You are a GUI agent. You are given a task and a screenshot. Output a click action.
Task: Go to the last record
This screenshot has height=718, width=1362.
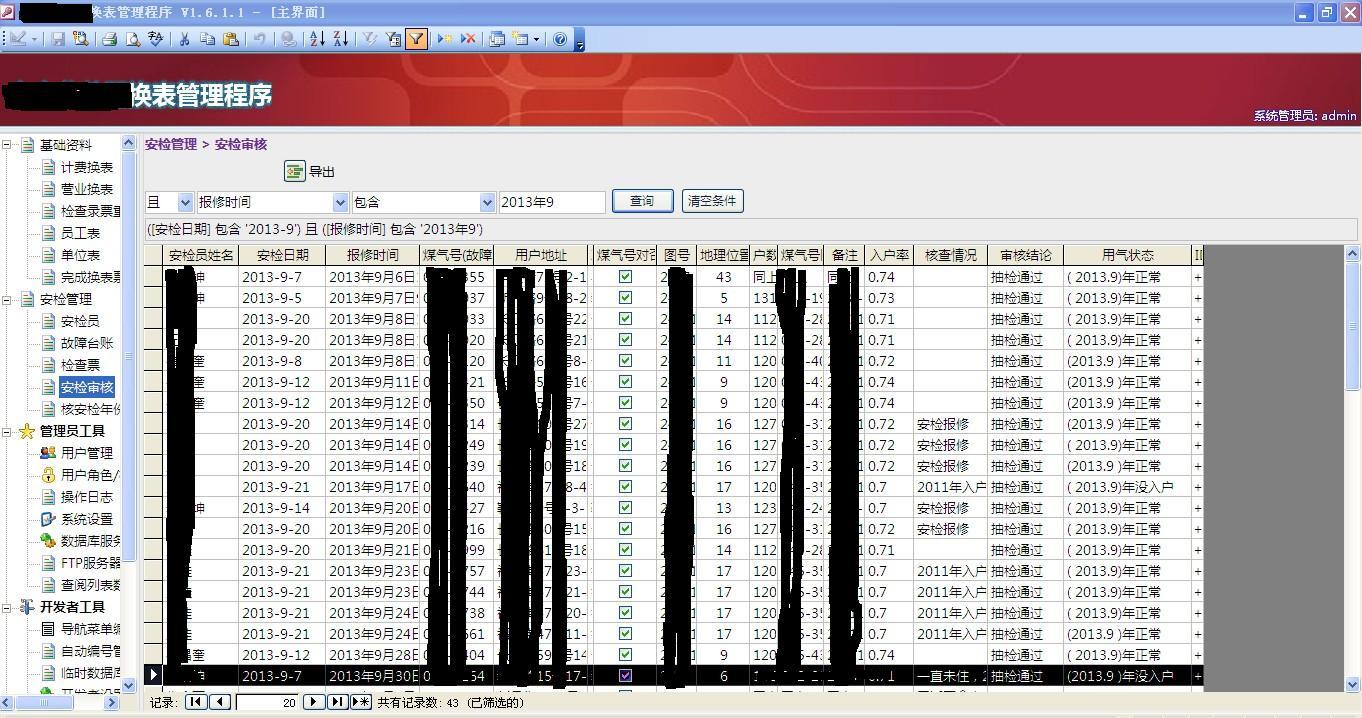coord(337,702)
